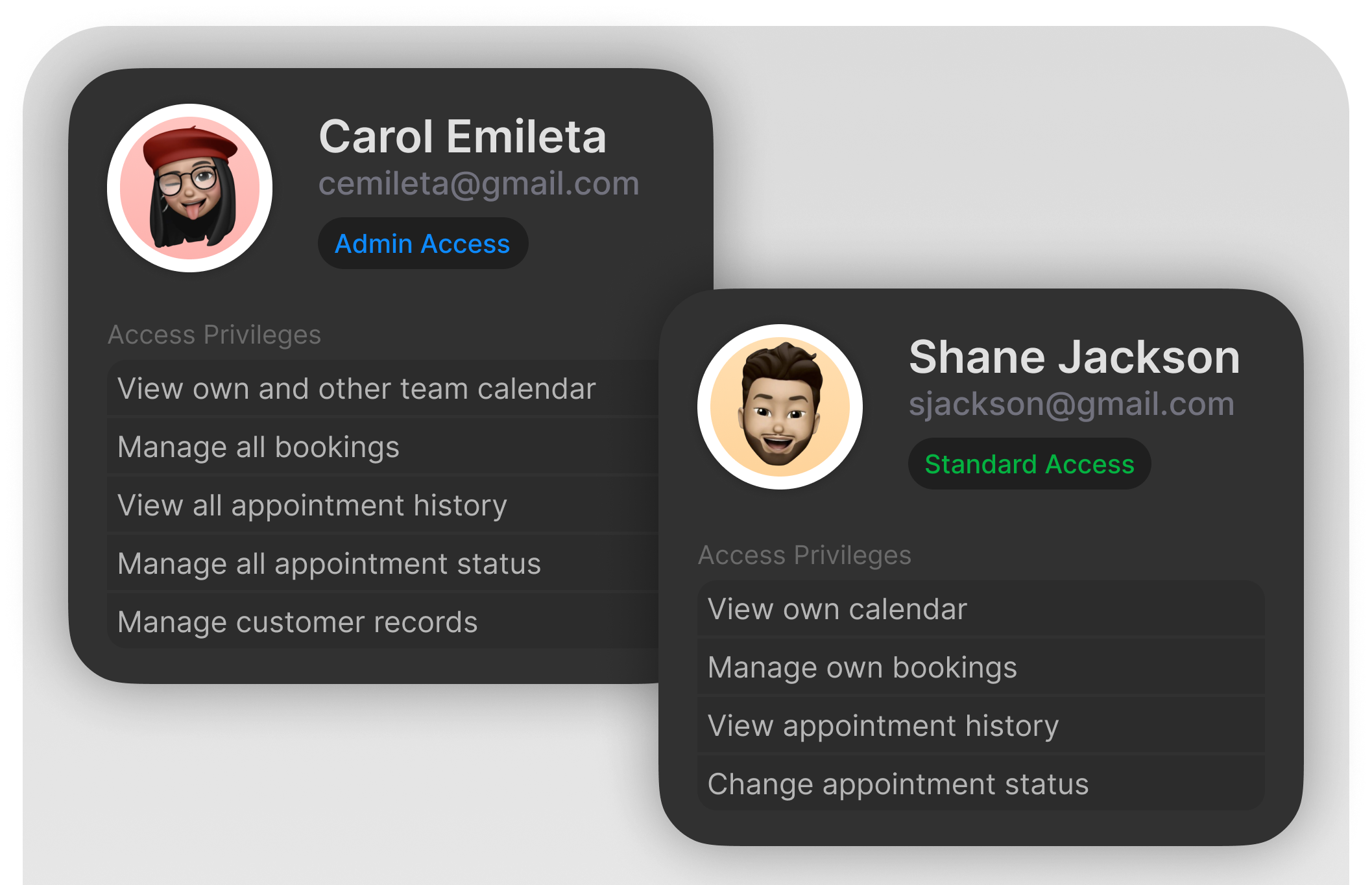
Task: Select the Shane Jackson name heading
Action: (1074, 357)
